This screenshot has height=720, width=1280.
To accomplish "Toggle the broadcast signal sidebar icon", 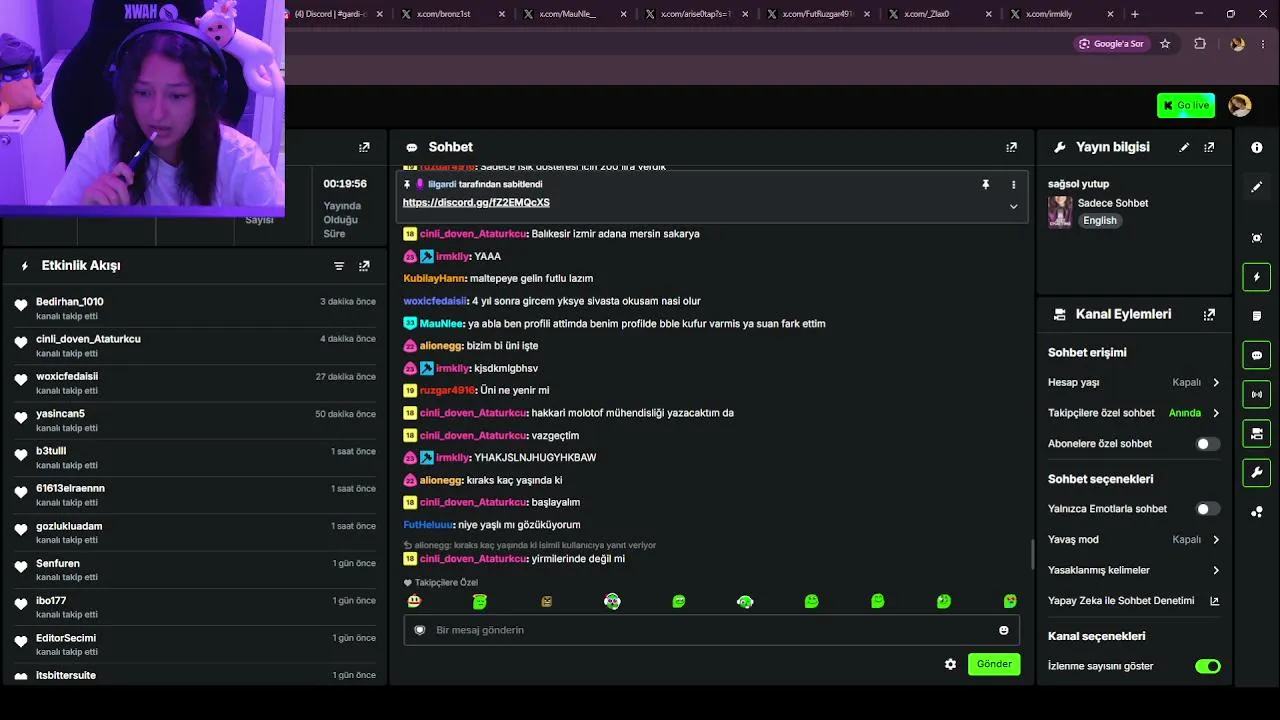I will point(1257,394).
